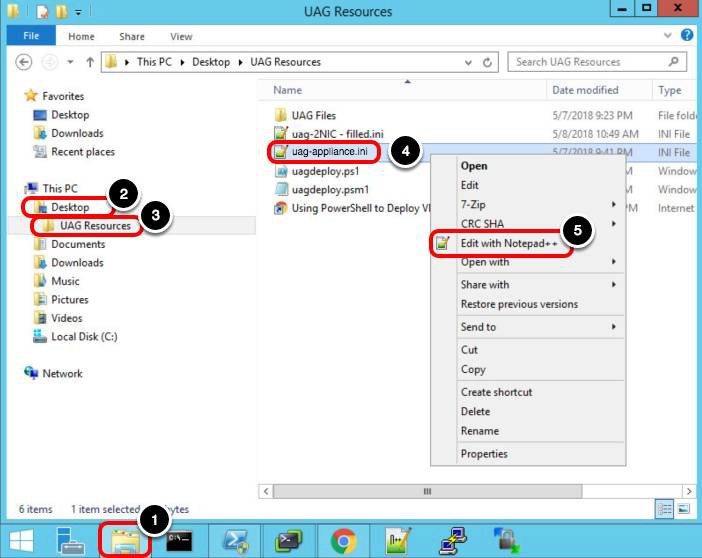Open the address bar history dropdown
The height and width of the screenshot is (558, 702).
point(468,62)
